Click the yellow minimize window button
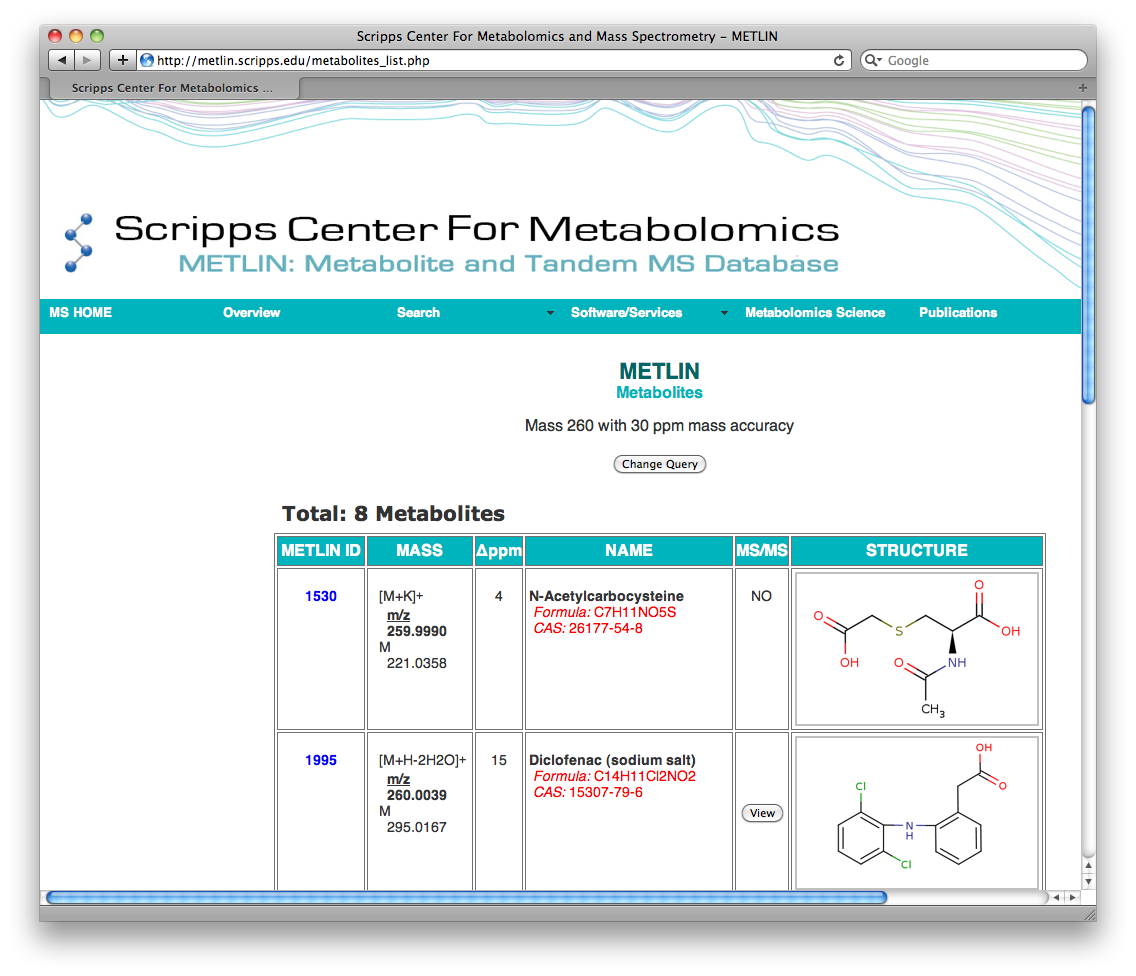Viewport: 1136px width, 976px height. point(76,36)
